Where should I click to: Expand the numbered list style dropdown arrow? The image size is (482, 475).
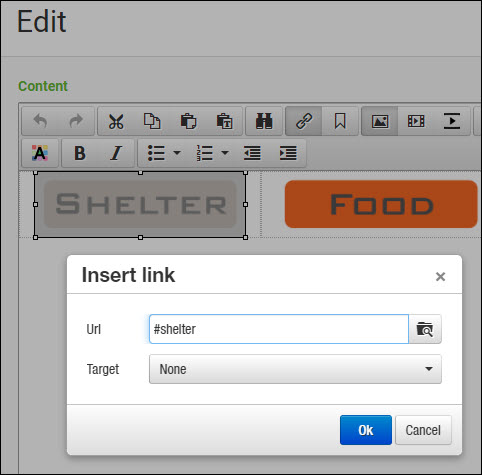[225, 153]
